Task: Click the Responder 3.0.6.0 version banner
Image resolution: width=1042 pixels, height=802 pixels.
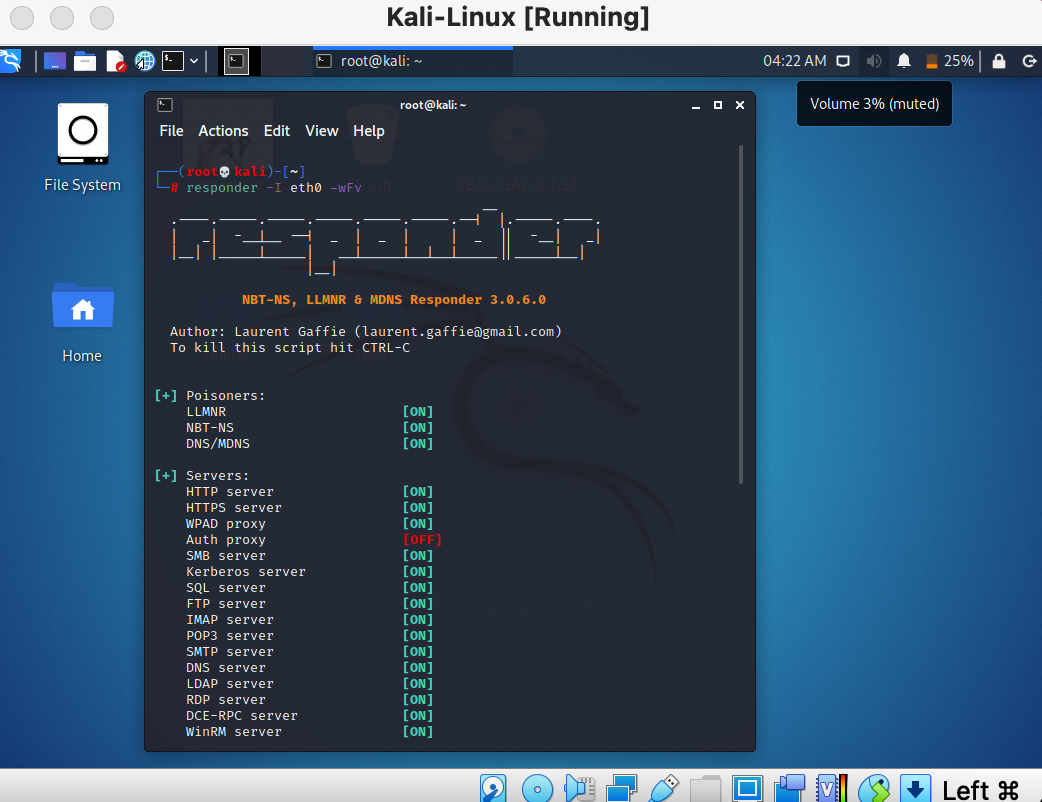Action: coord(394,300)
